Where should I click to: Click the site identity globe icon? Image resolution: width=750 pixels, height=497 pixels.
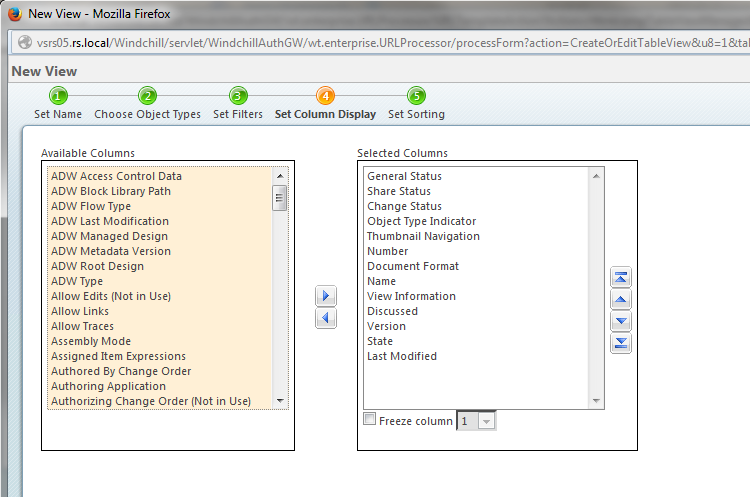coord(25,43)
